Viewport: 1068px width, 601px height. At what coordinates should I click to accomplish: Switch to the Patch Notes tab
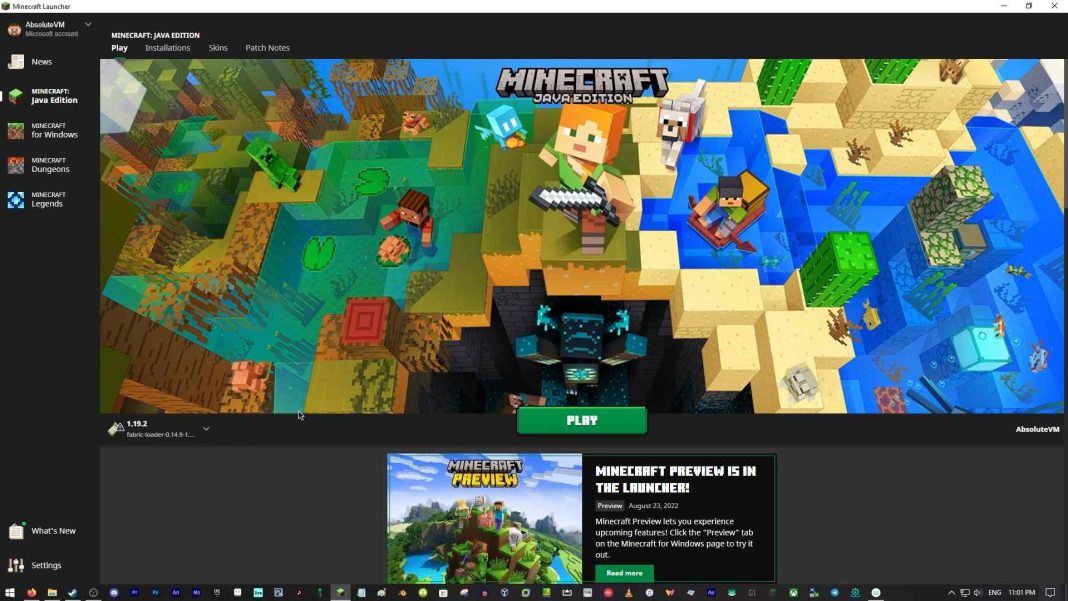[x=267, y=48]
